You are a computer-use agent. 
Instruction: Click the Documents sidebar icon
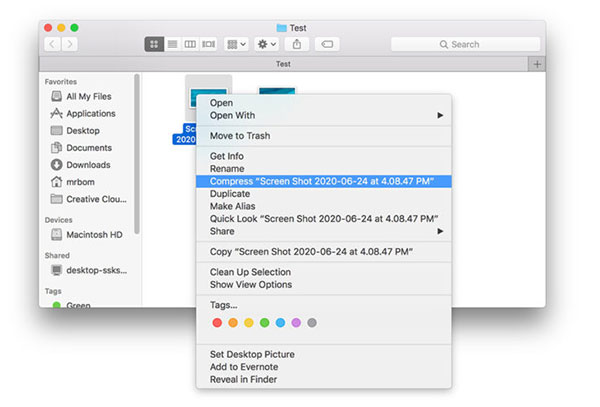(57, 148)
